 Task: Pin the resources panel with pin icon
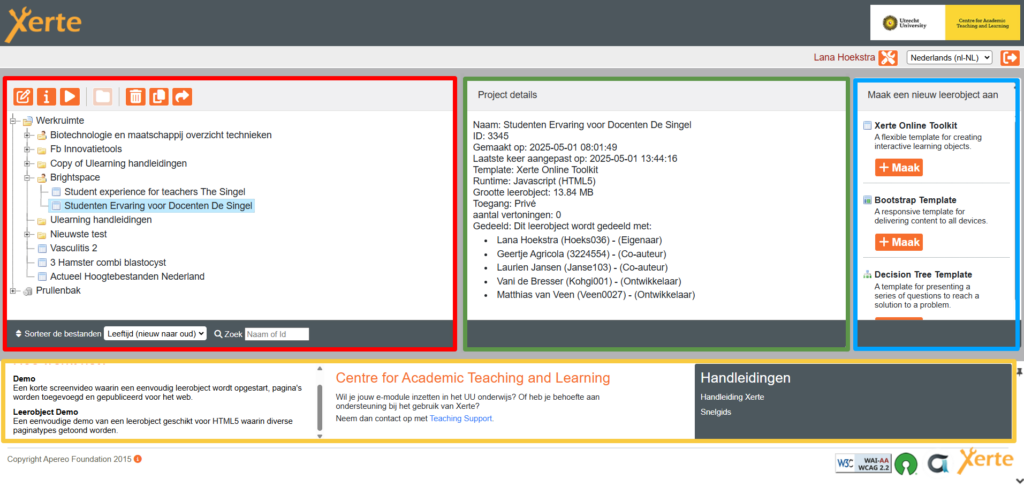pyautogui.click(x=1019, y=371)
